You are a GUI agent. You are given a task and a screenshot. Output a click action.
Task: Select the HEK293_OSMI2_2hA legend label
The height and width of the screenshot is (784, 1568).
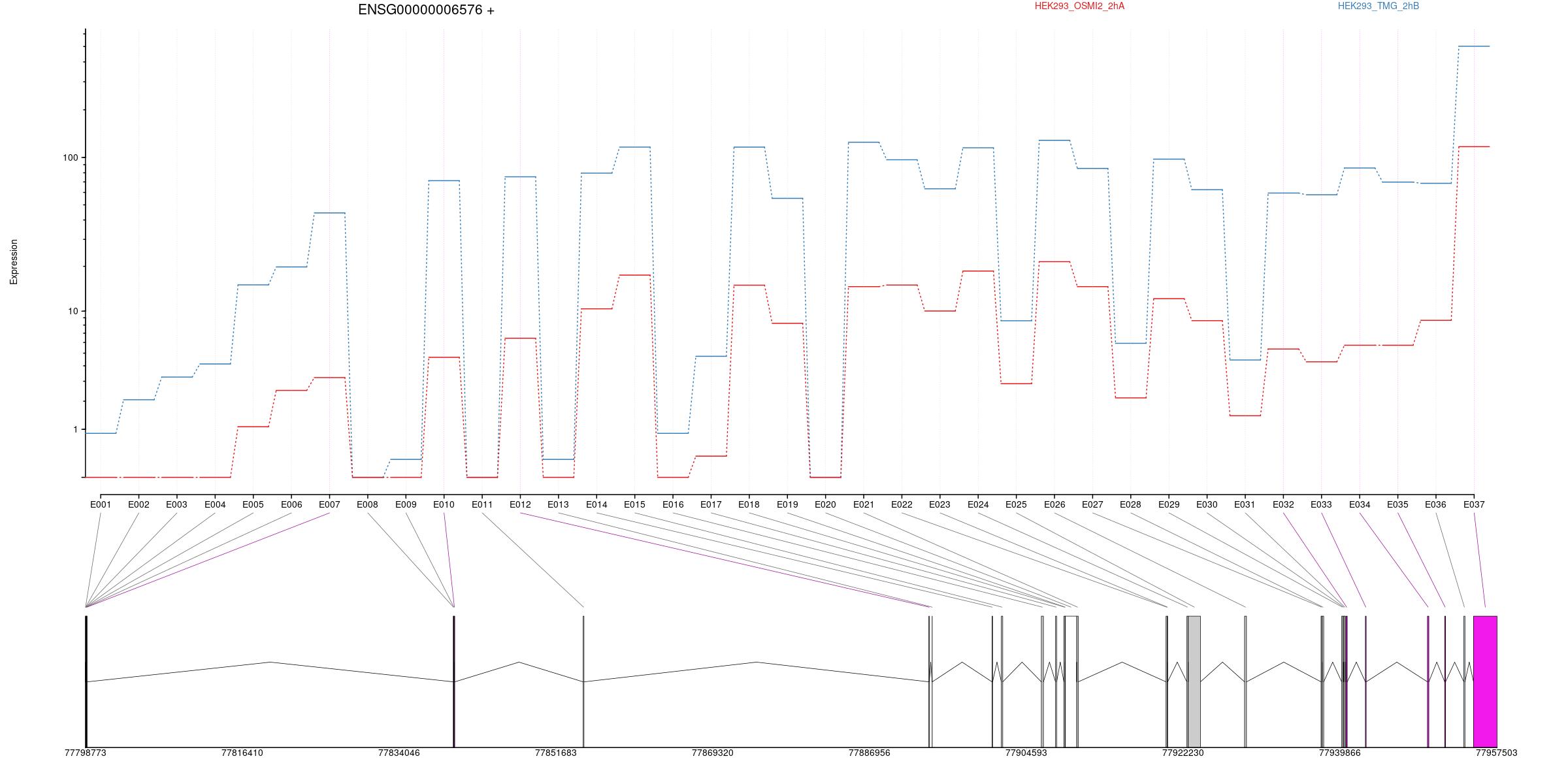1079,6
